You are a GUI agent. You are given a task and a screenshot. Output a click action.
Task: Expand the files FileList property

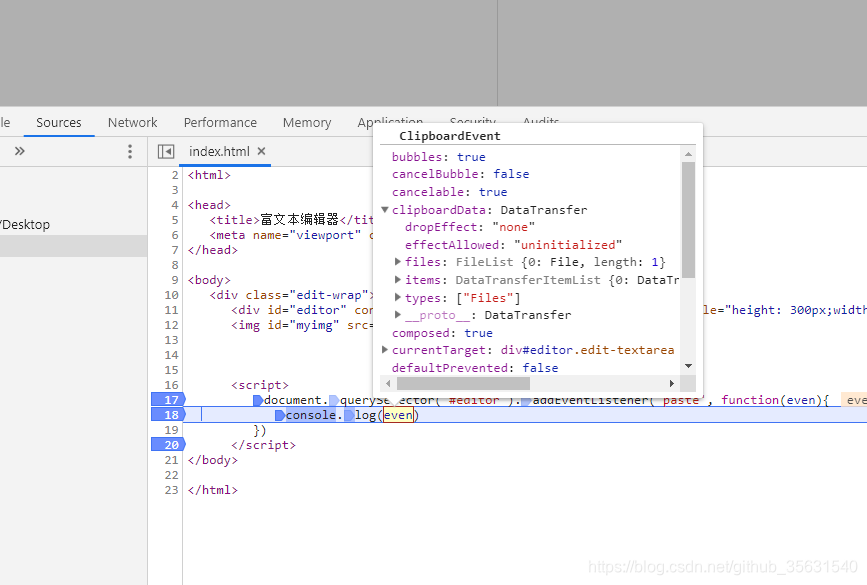click(x=398, y=262)
